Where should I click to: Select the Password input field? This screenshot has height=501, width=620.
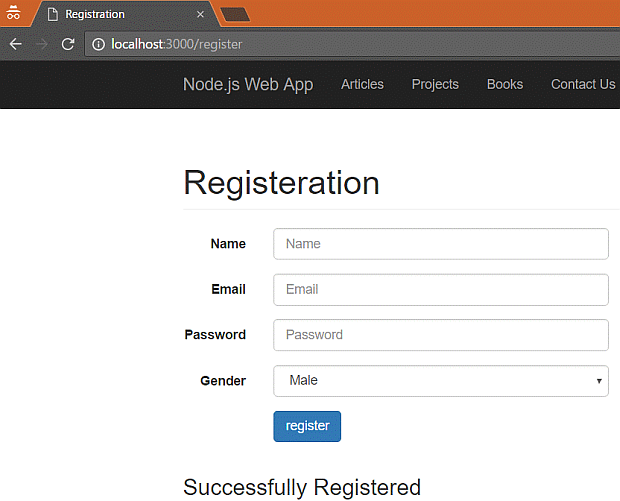441,335
